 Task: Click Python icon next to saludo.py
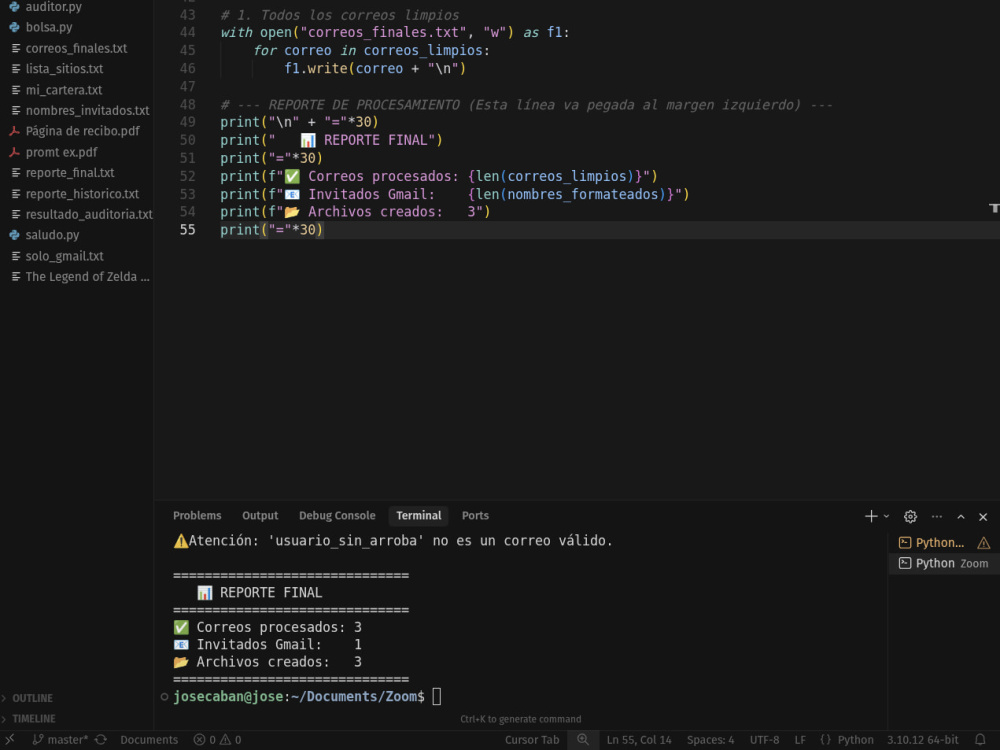(14, 235)
